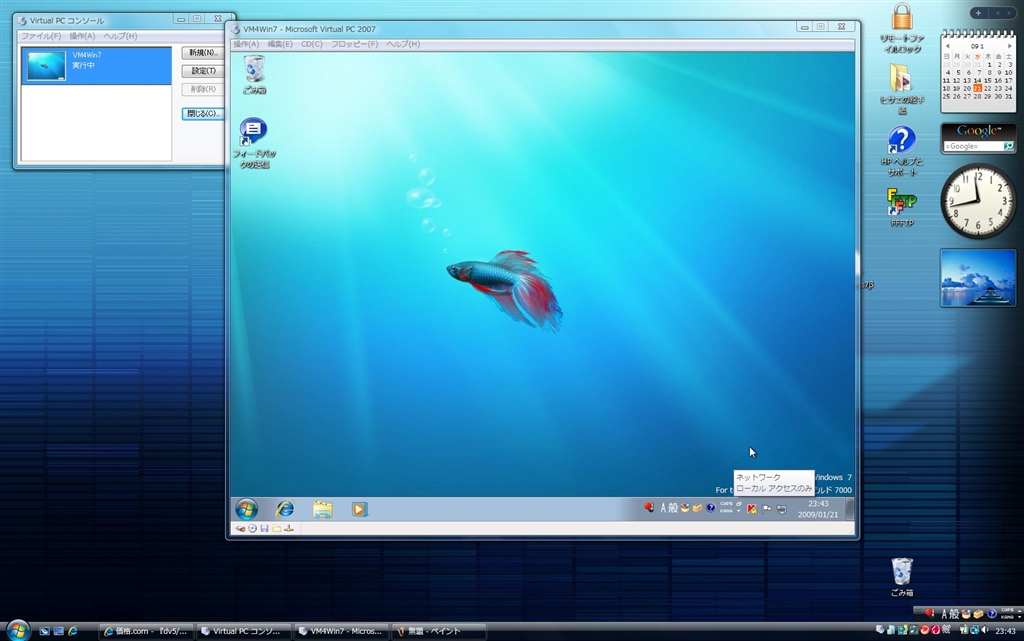The height and width of the screenshot is (641, 1024).
Task: Click guest tray Kaspersky K icon
Action: tap(752, 509)
